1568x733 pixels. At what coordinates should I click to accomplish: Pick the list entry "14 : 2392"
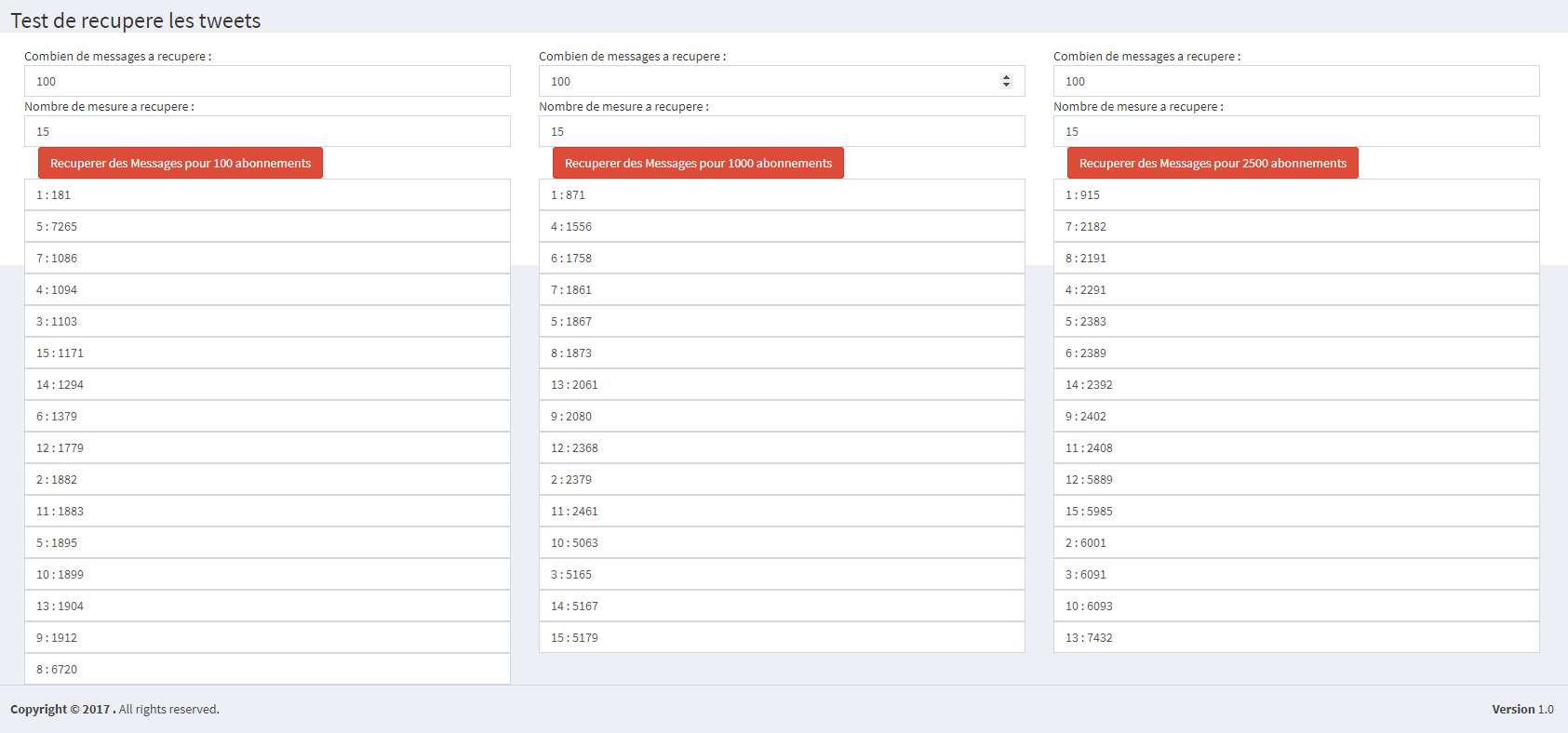pyautogui.click(x=1296, y=384)
